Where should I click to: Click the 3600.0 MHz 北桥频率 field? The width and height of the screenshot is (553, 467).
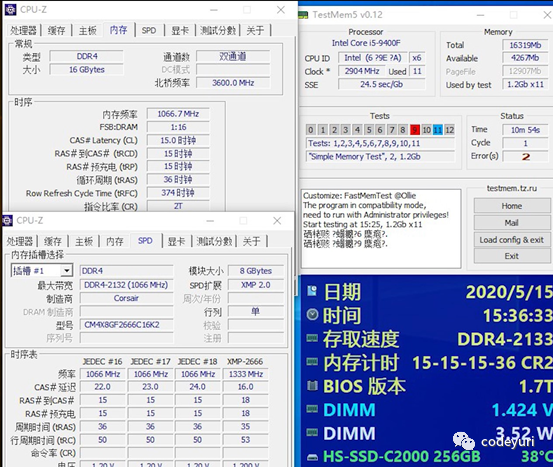[x=233, y=83]
